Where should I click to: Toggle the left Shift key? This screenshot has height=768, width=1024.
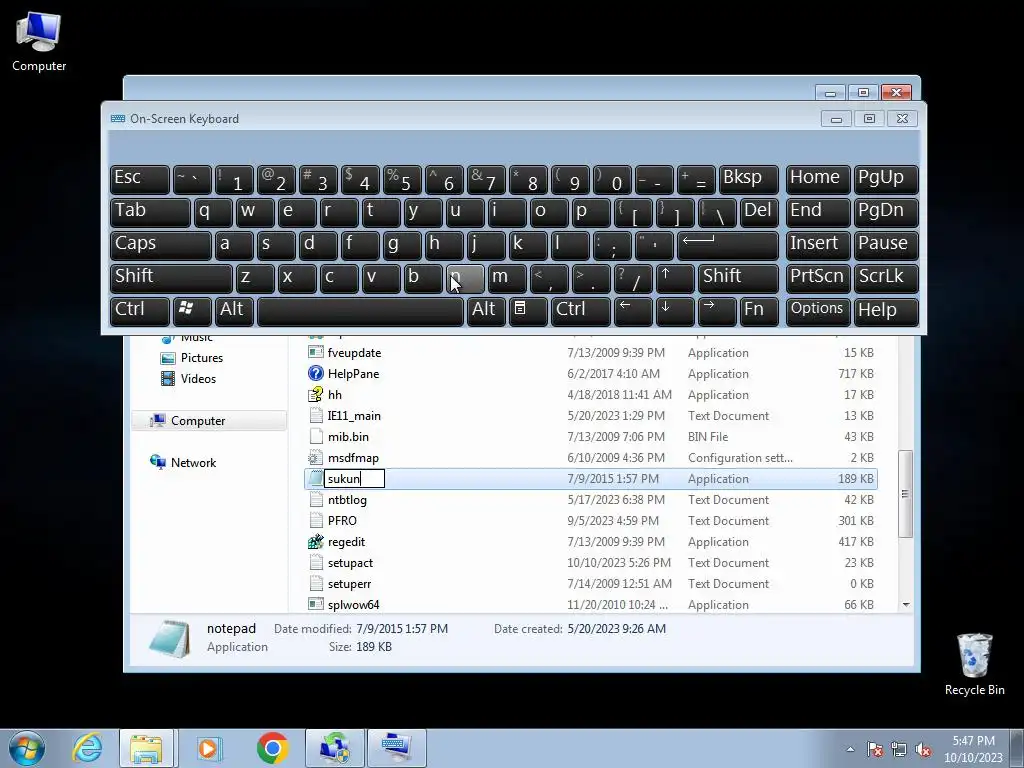click(x=171, y=278)
